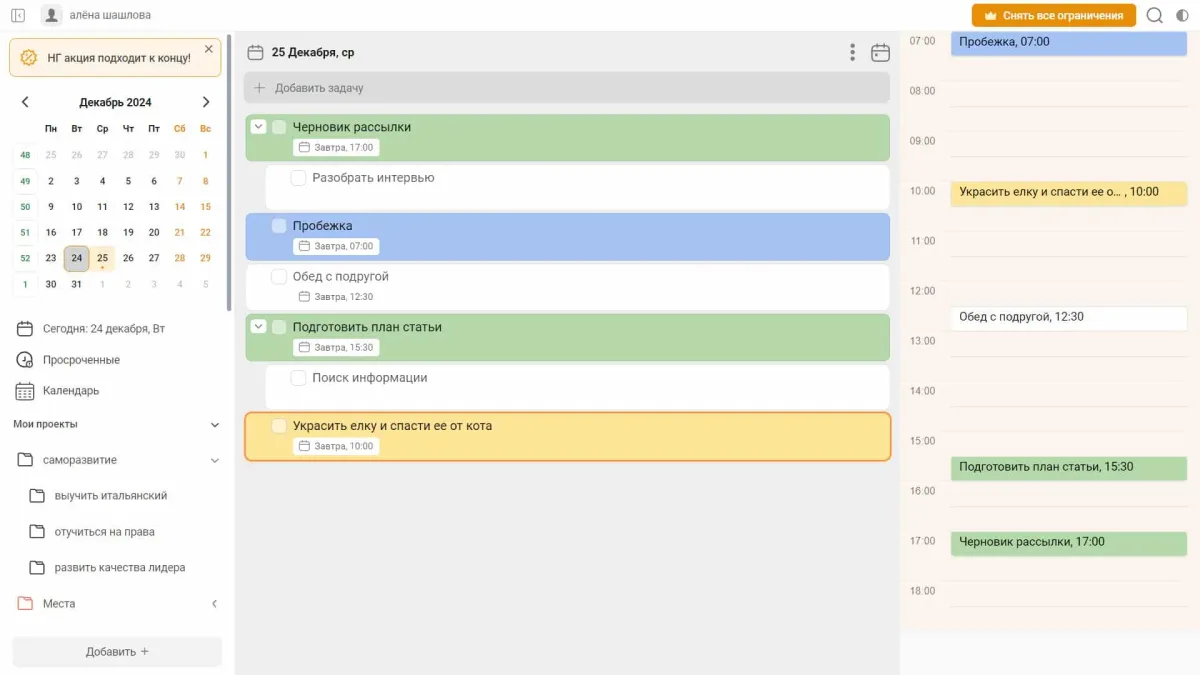Click the Добавить задачу input field
1200x675 pixels.
pyautogui.click(x=566, y=88)
